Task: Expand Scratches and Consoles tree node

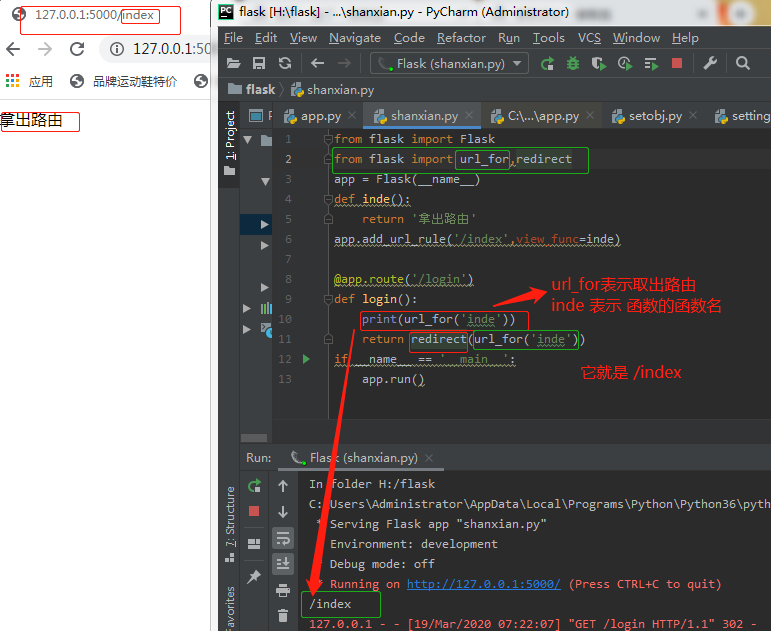Action: point(247,329)
